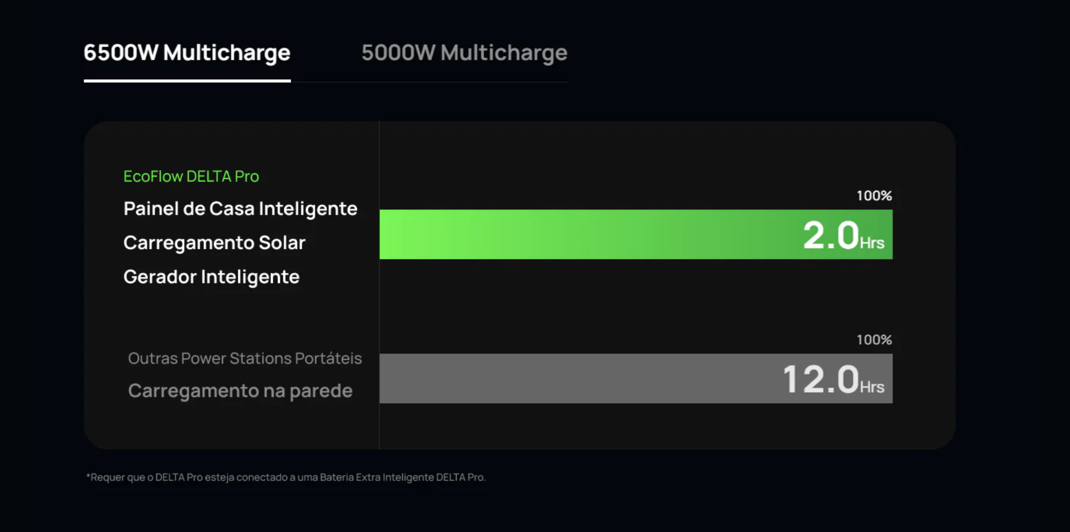Click the white underline beneath 6500W tab
The height and width of the screenshot is (532, 1070).
tap(187, 80)
